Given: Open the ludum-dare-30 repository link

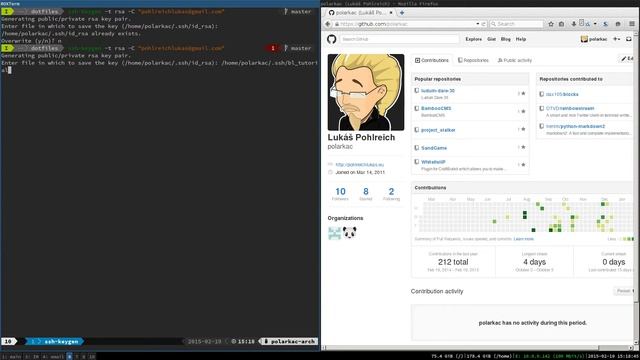Looking at the screenshot, I should tap(438, 91).
